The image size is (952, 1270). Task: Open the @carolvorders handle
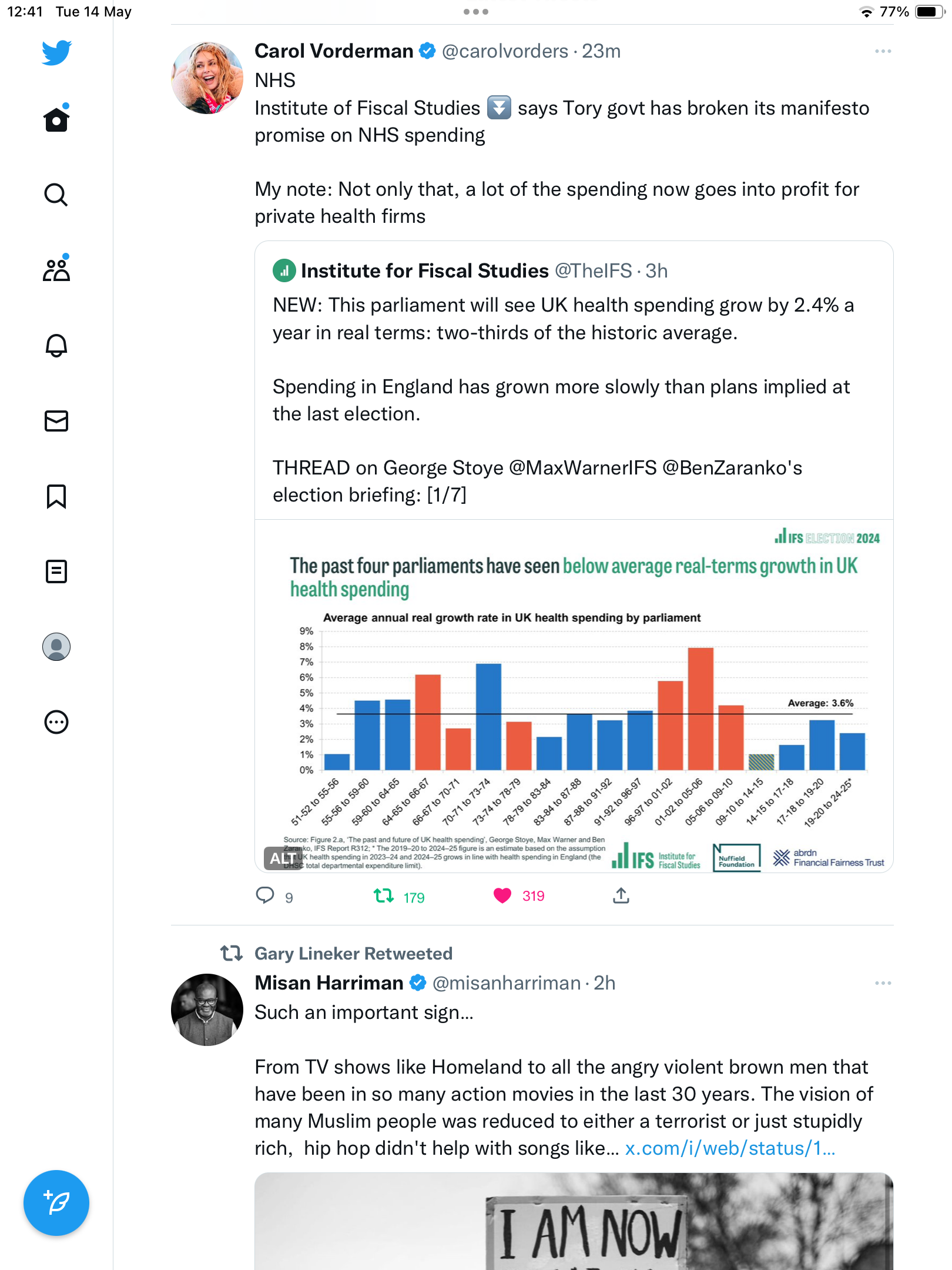click(x=505, y=51)
